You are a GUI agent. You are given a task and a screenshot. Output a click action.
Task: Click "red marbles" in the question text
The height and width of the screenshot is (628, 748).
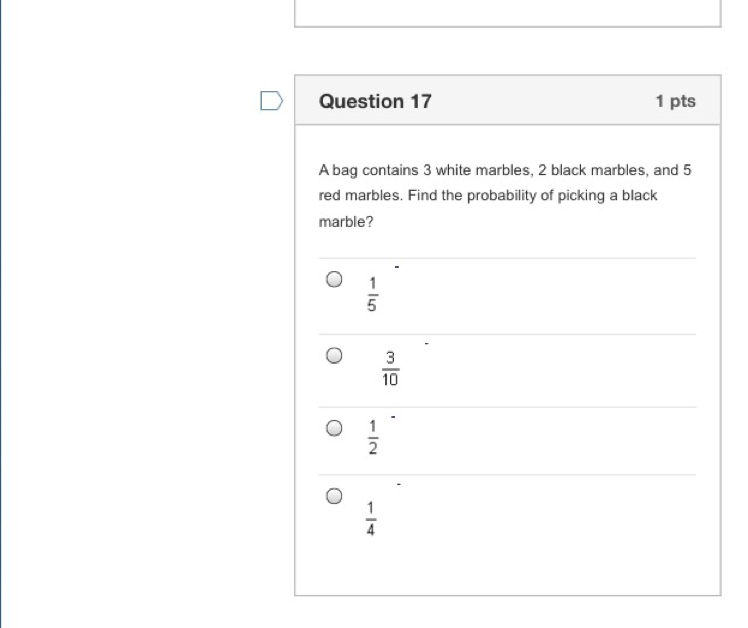[x=352, y=195]
